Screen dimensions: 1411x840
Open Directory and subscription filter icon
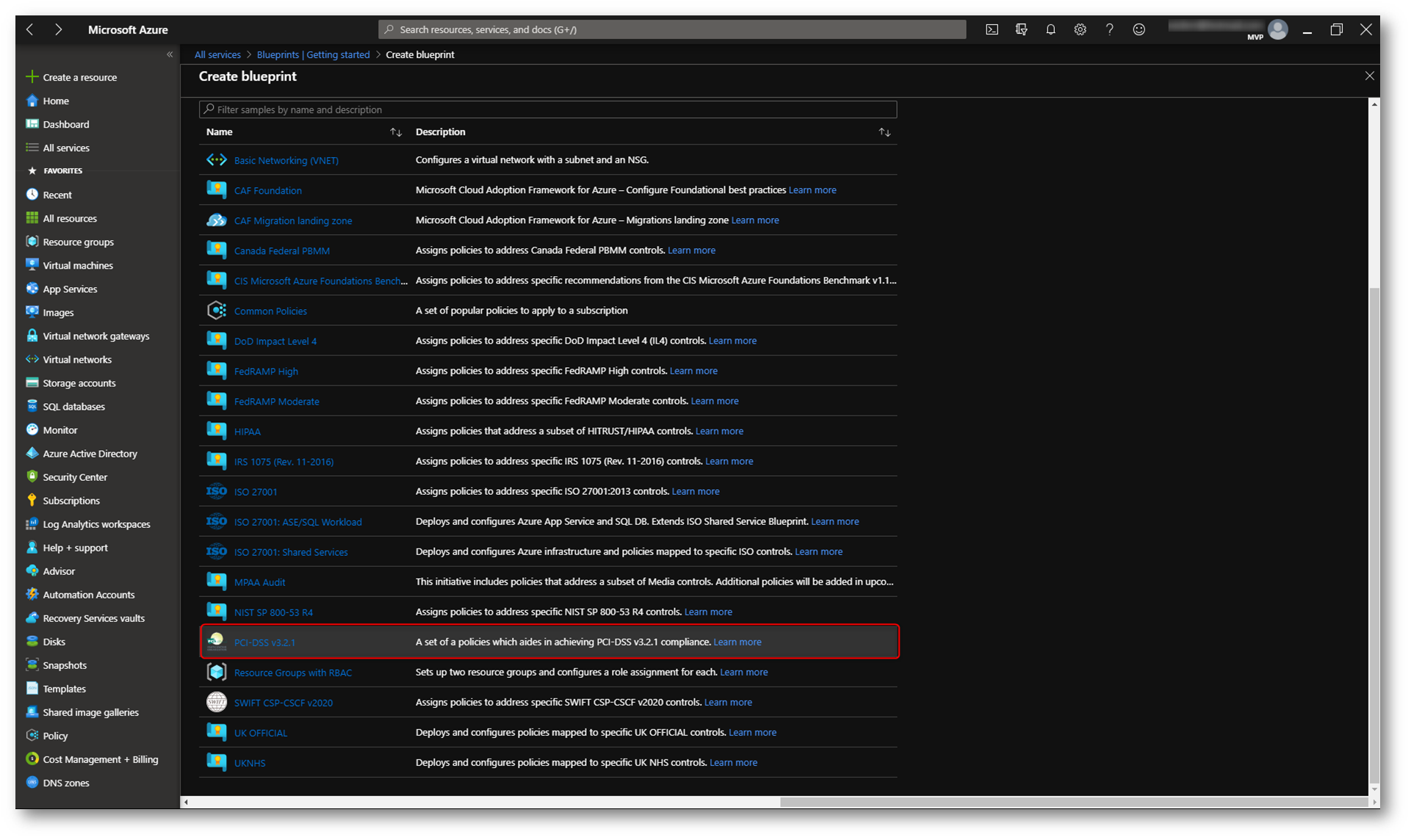pos(1021,29)
